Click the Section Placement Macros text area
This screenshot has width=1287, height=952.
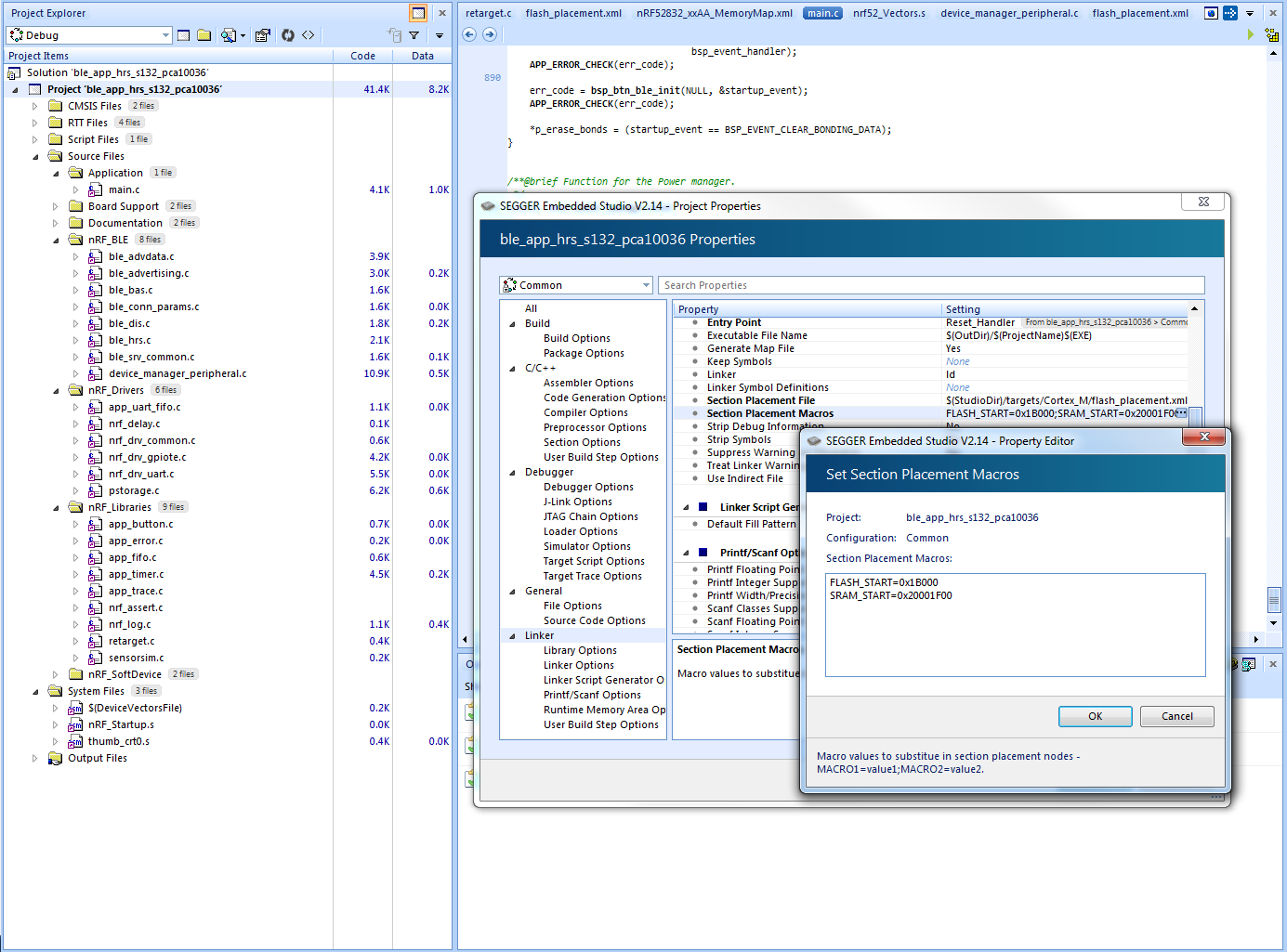[1016, 625]
